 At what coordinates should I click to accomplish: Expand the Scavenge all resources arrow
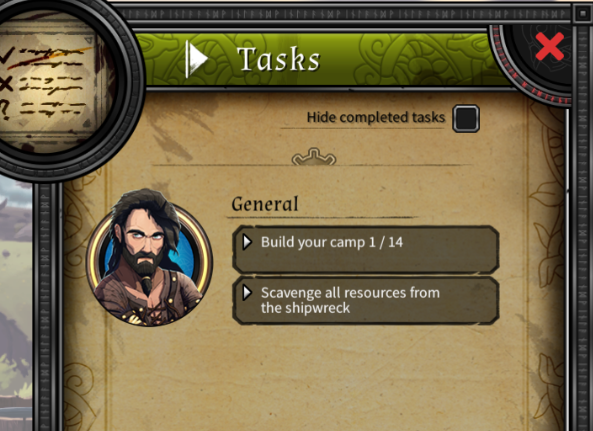coord(247,293)
